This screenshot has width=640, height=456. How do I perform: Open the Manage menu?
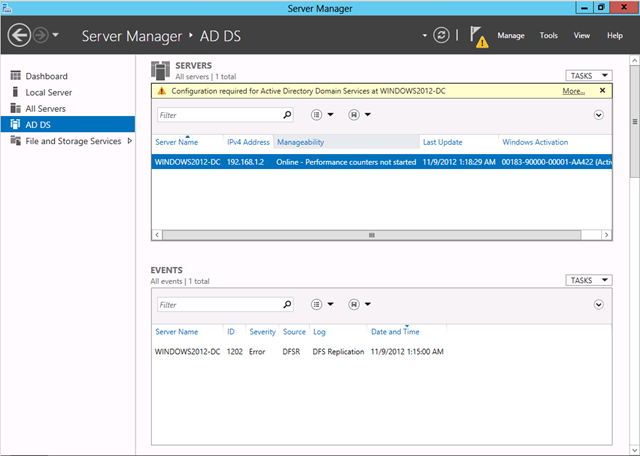pyautogui.click(x=511, y=36)
